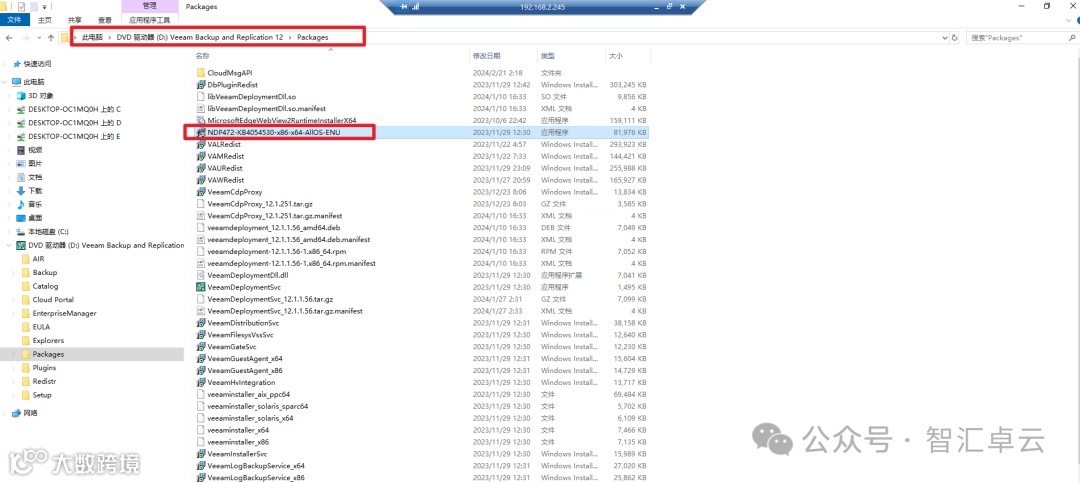Select MicrosoftEdgeWebView2RuntimeInstallerX64 file icon
Image resolution: width=1080 pixels, height=483 pixels.
click(200, 120)
